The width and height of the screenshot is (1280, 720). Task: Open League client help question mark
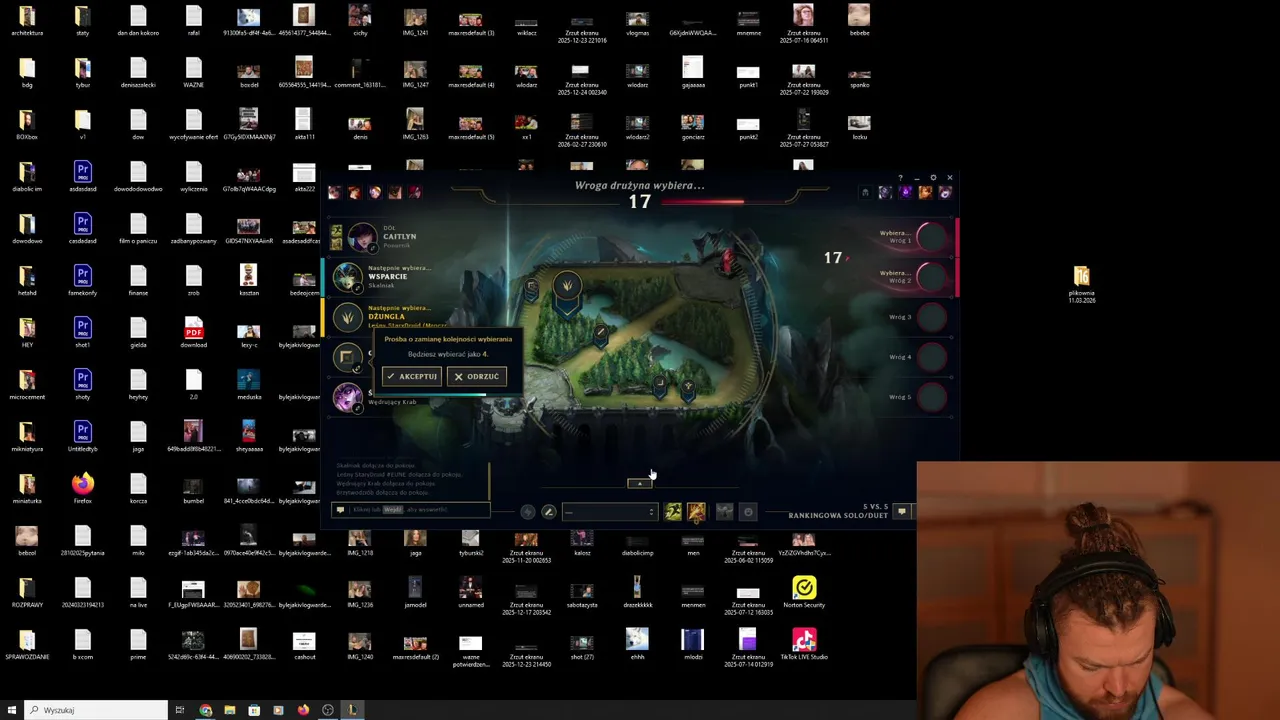click(x=900, y=178)
